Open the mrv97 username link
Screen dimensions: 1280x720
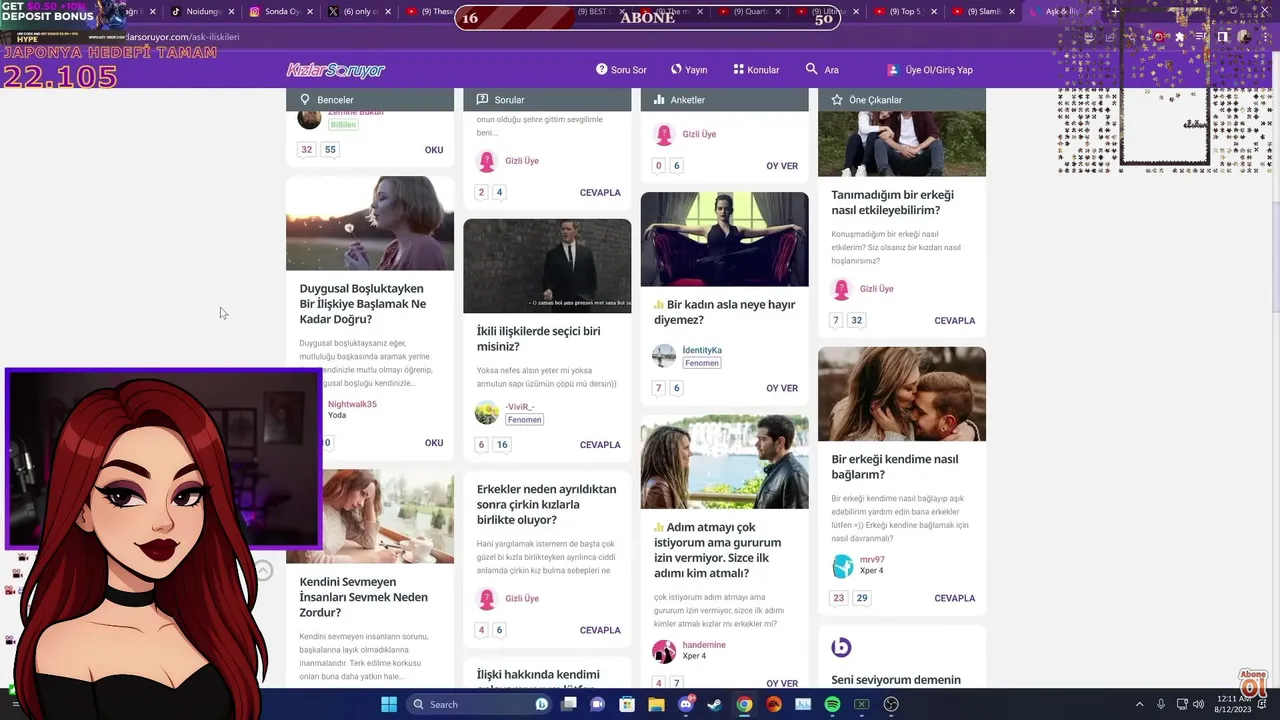click(872, 560)
